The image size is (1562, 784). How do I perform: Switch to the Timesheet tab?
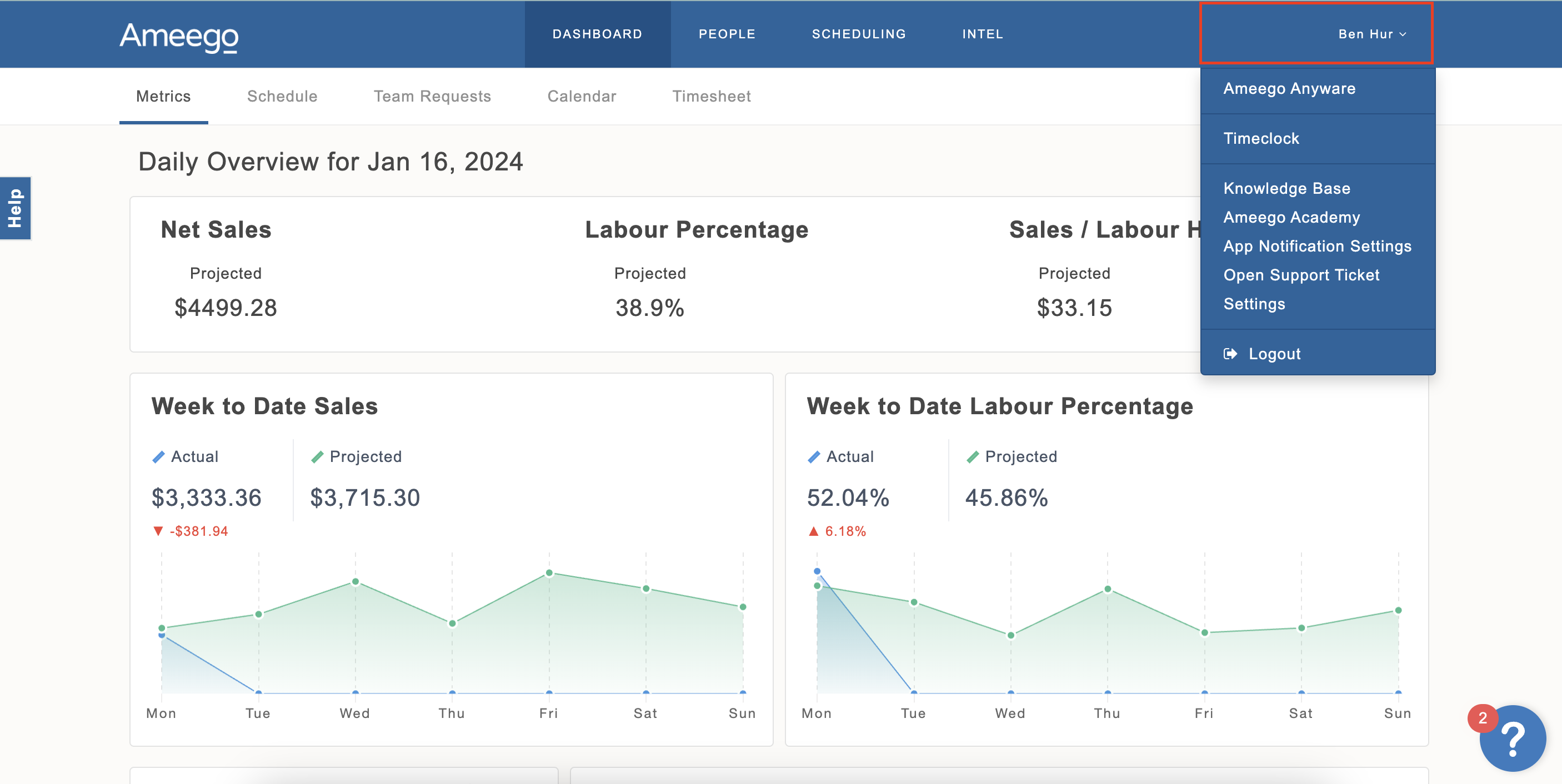tap(711, 96)
